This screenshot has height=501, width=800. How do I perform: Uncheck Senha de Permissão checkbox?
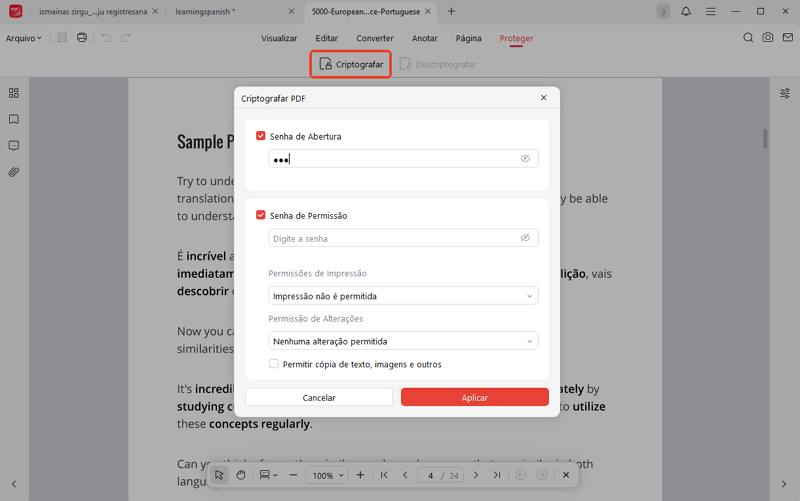click(261, 215)
